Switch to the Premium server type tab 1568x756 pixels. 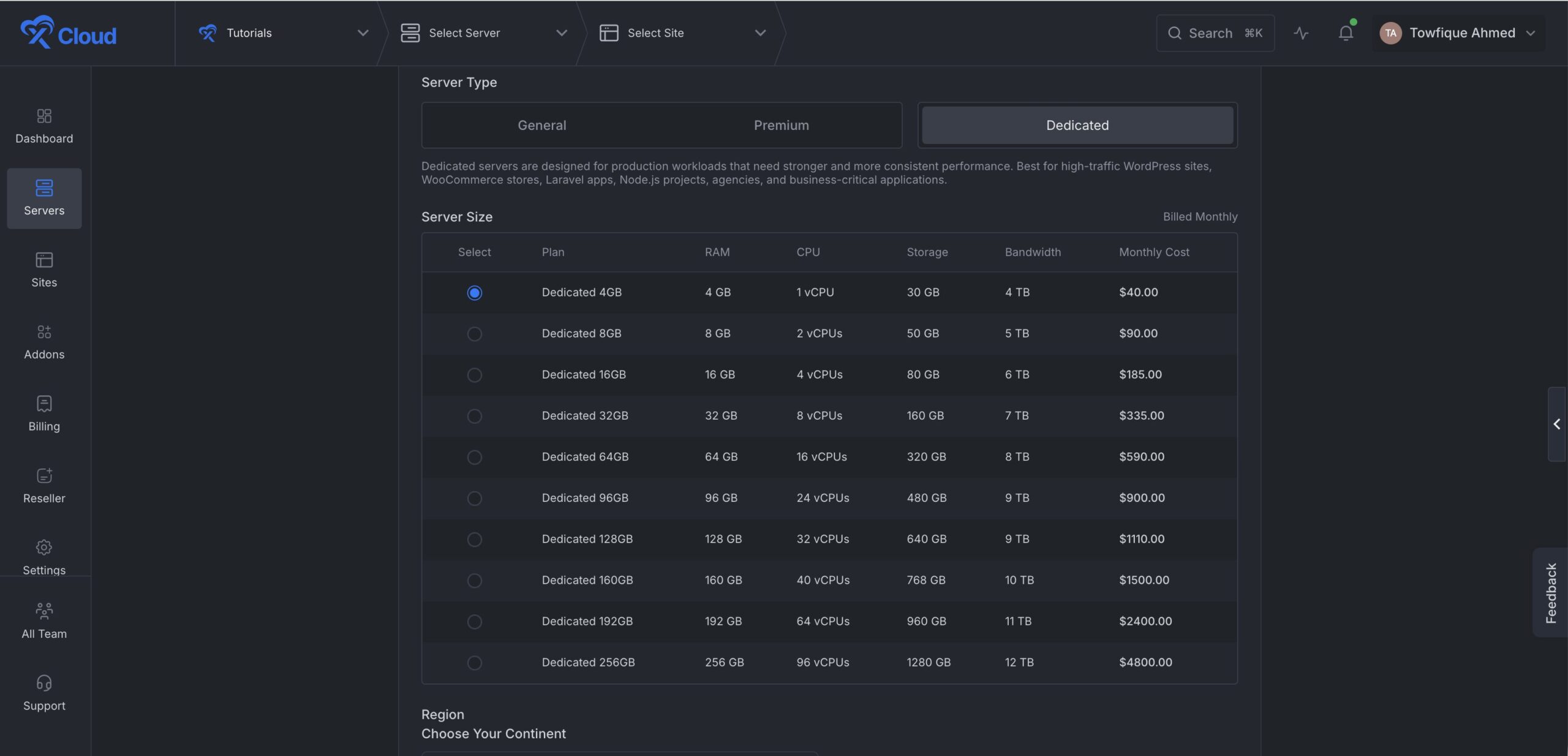[781, 125]
